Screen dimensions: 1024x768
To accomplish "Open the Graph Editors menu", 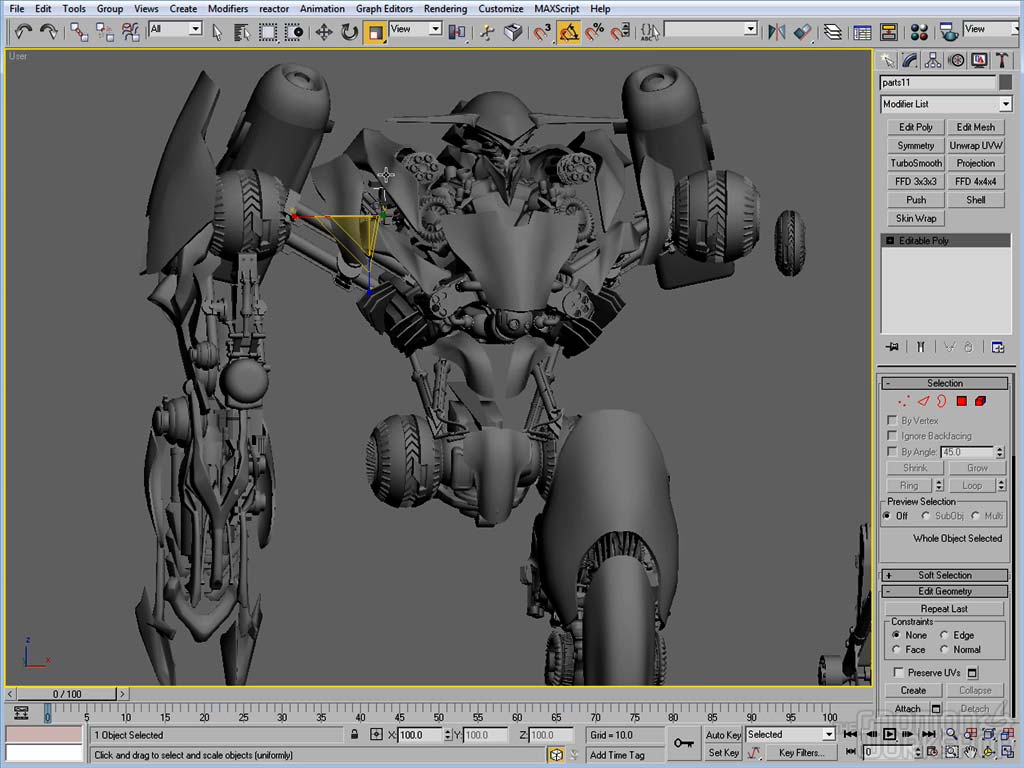I will point(384,8).
